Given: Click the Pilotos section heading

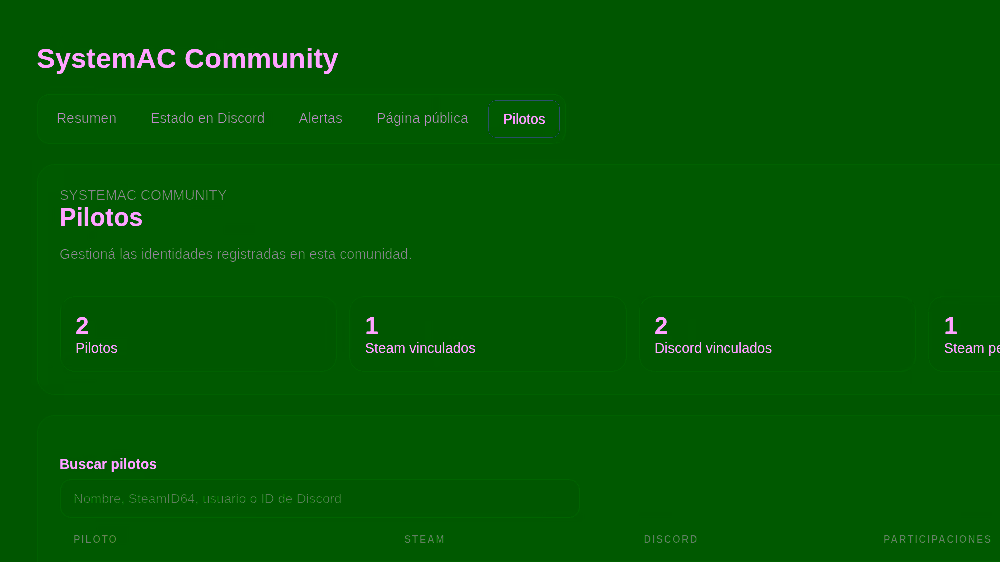Looking at the screenshot, I should point(101,218).
